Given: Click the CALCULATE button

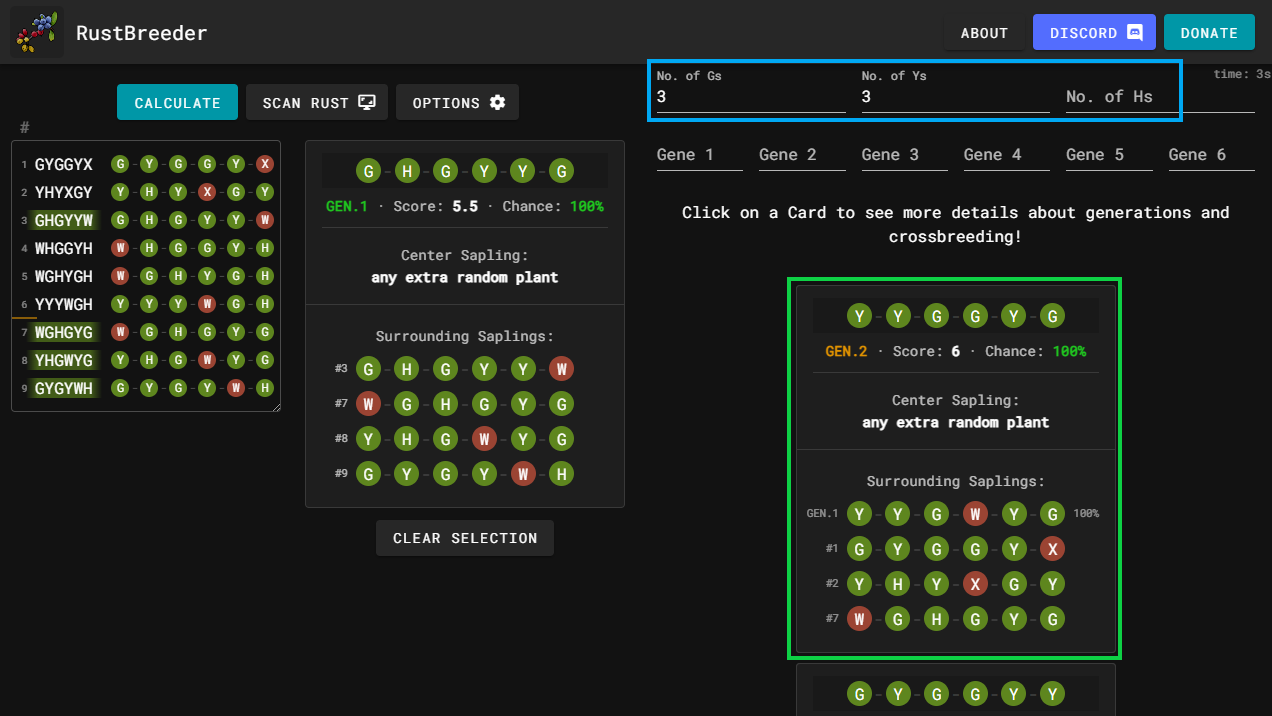Looking at the screenshot, I should point(177,103).
